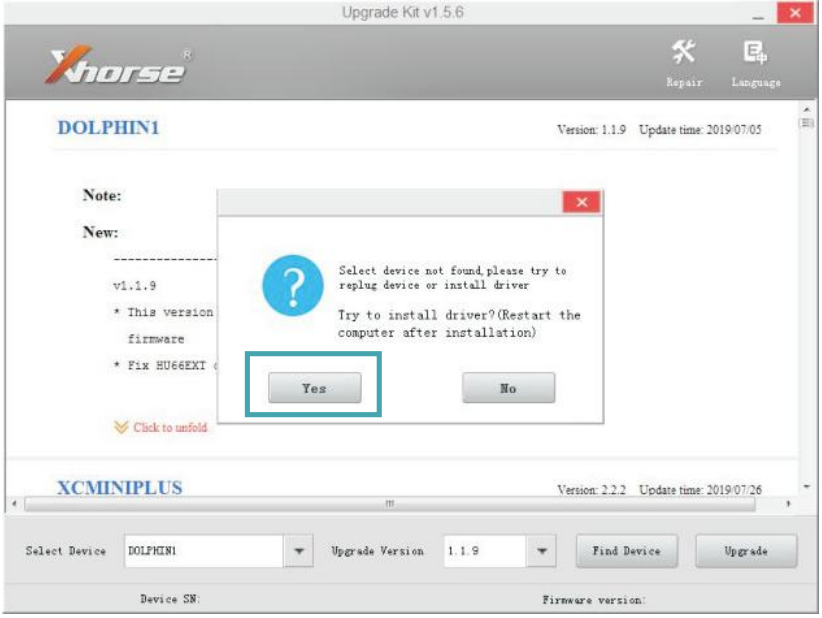Click the unfold chevron icon
Screen dimensions: 822x618
pos(121,427)
